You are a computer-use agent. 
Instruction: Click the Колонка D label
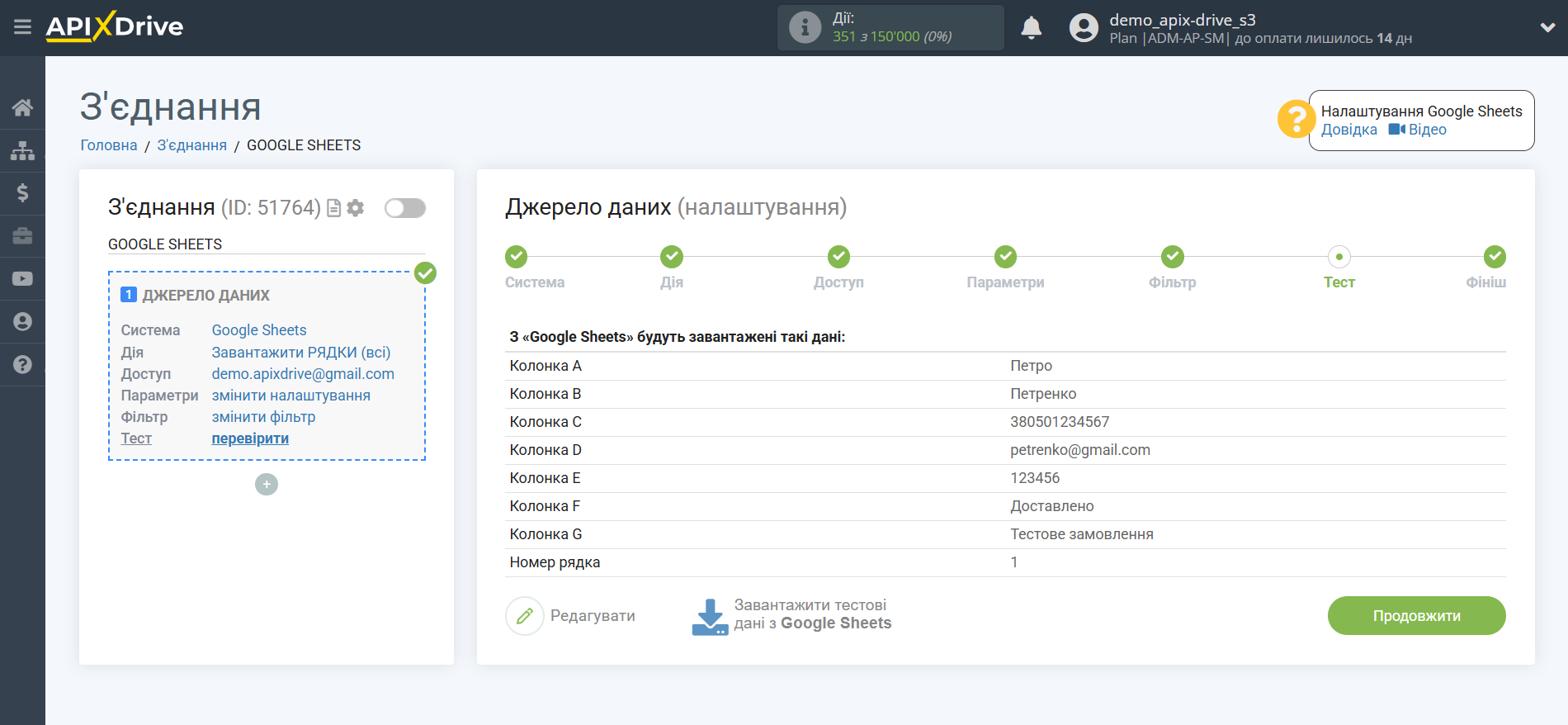[545, 450]
